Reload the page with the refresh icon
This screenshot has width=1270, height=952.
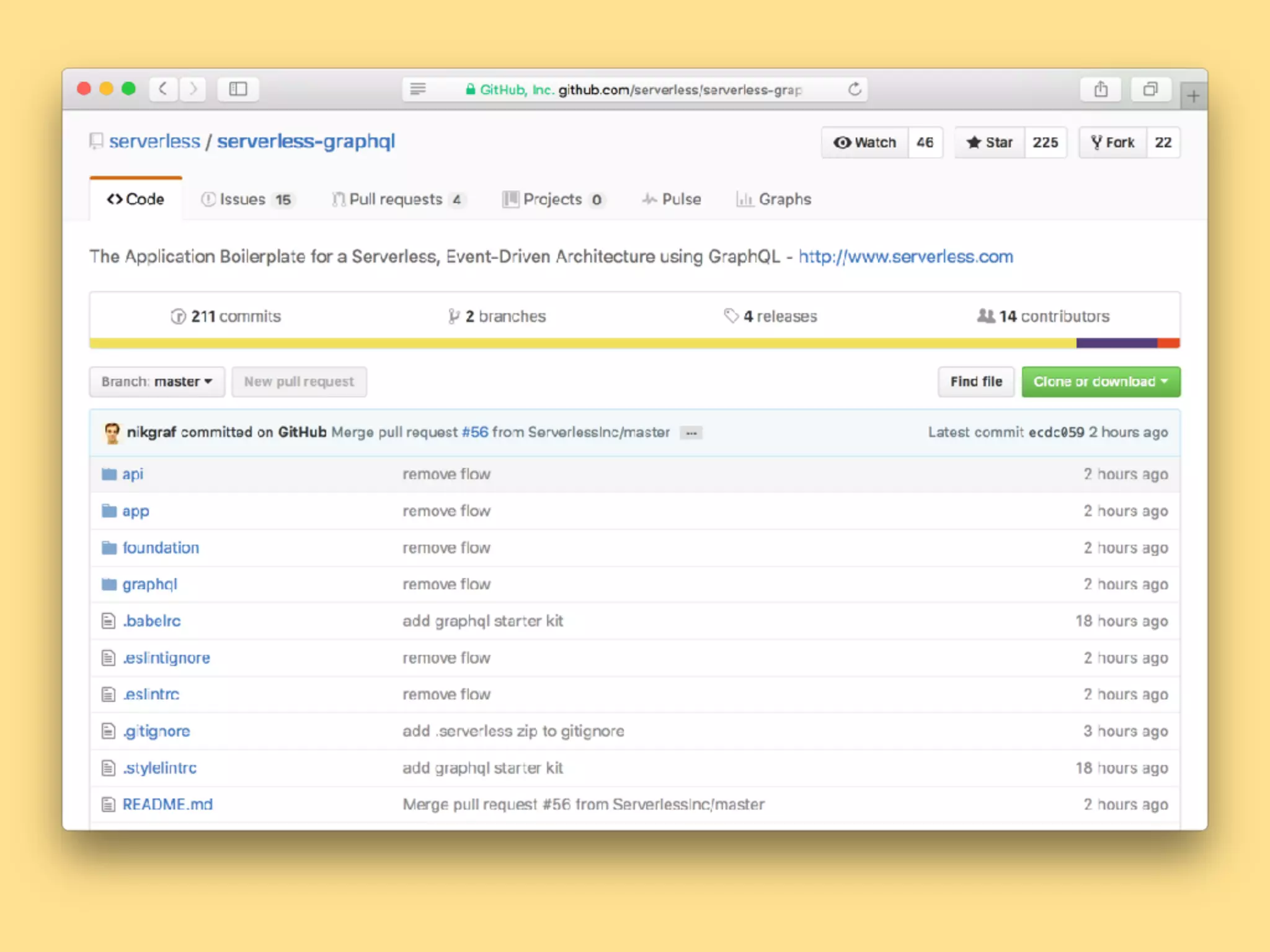855,89
